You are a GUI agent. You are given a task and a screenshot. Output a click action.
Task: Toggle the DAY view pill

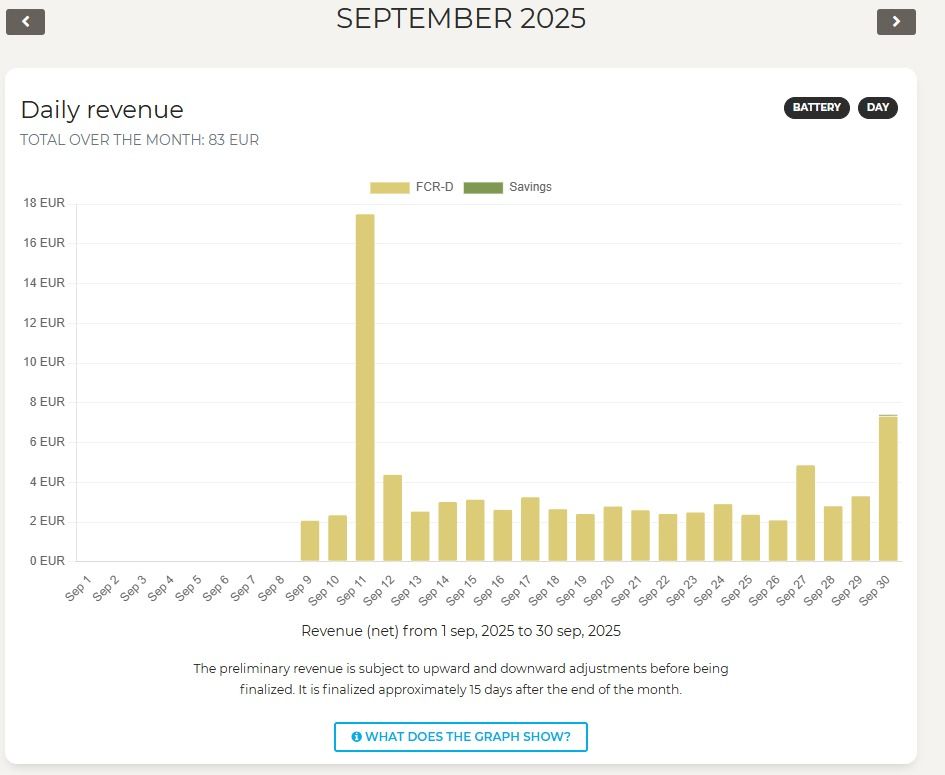click(x=878, y=108)
